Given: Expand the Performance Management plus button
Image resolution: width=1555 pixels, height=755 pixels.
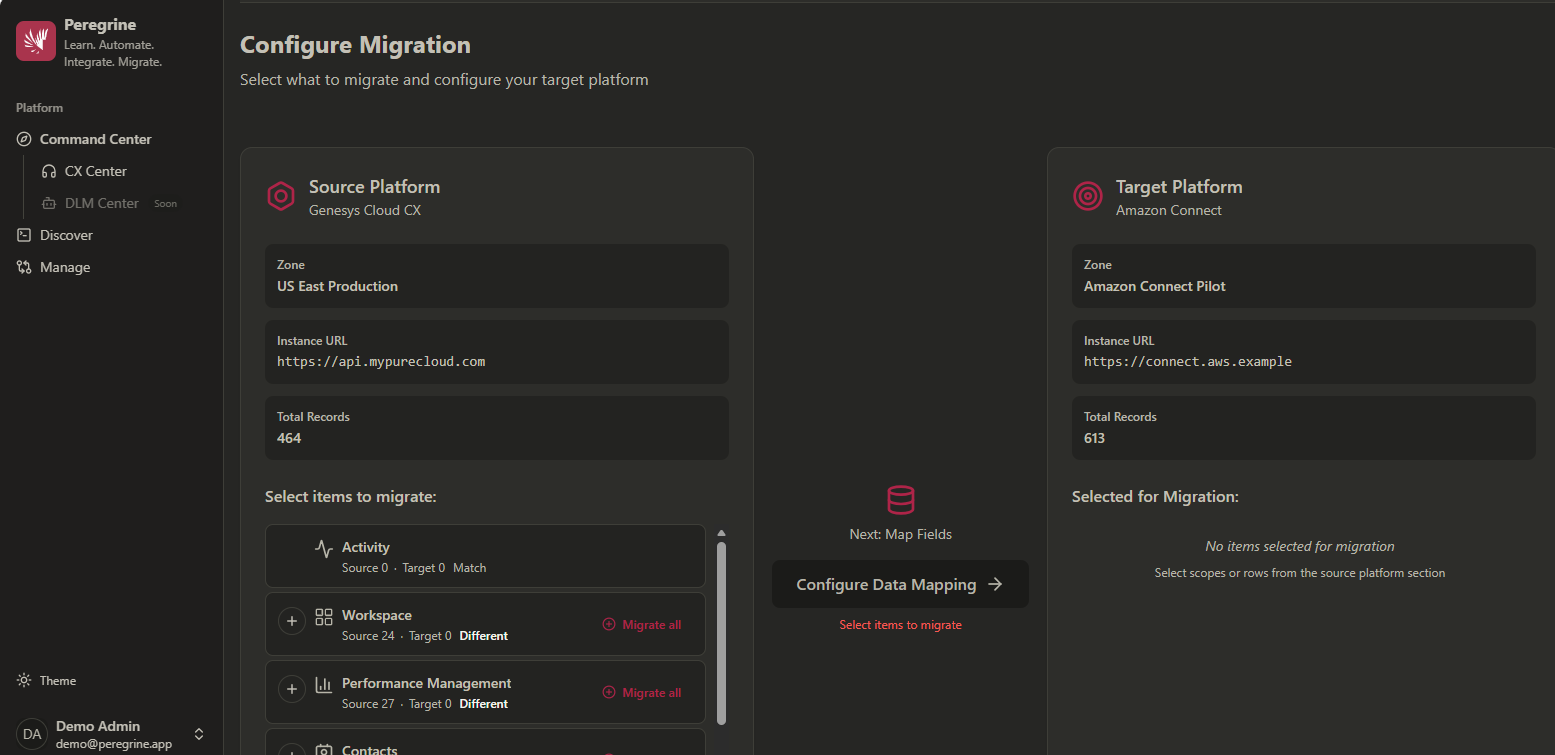Looking at the screenshot, I should 292,690.
